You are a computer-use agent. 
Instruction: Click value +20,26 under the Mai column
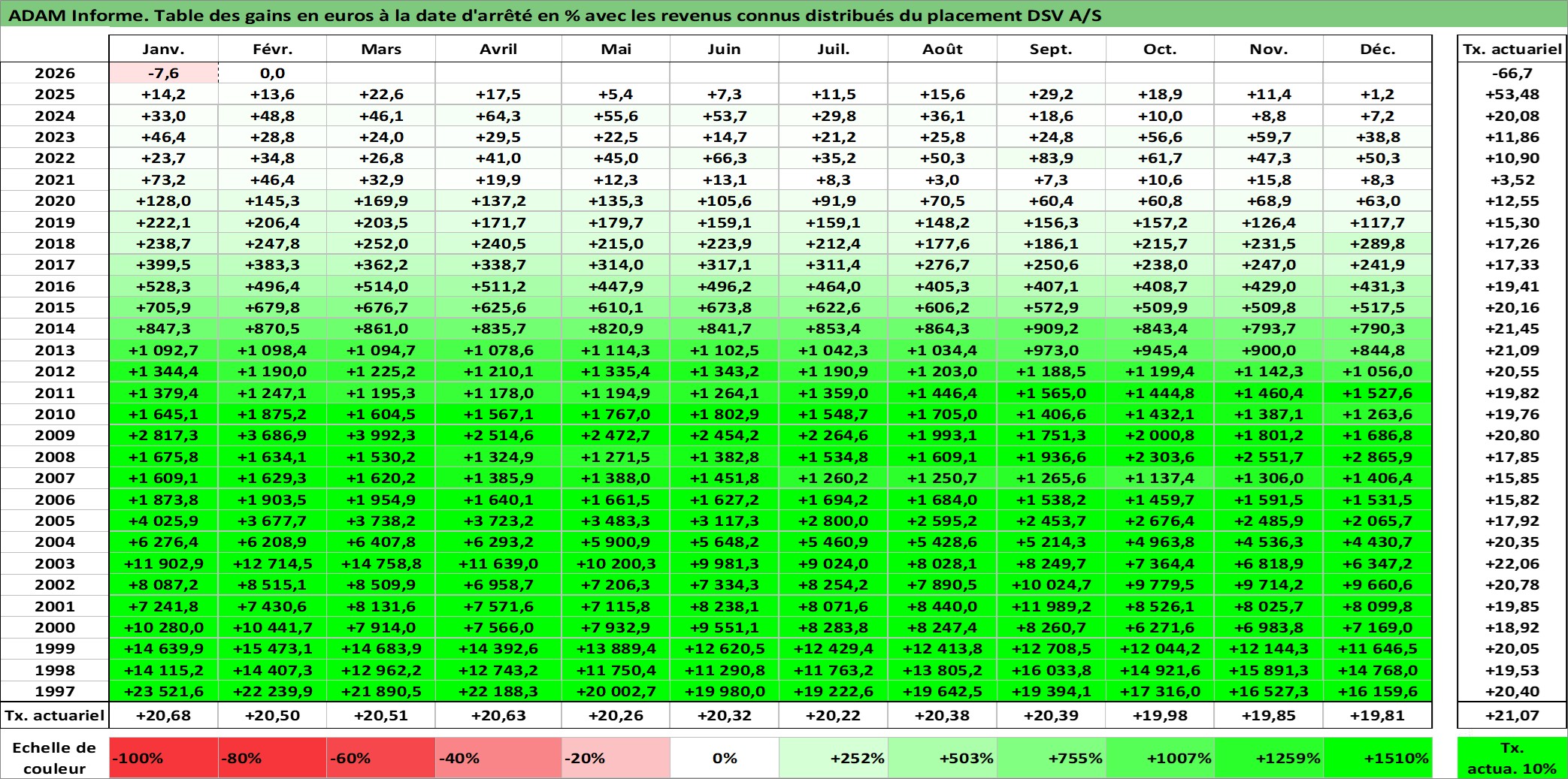pyautogui.click(x=616, y=715)
